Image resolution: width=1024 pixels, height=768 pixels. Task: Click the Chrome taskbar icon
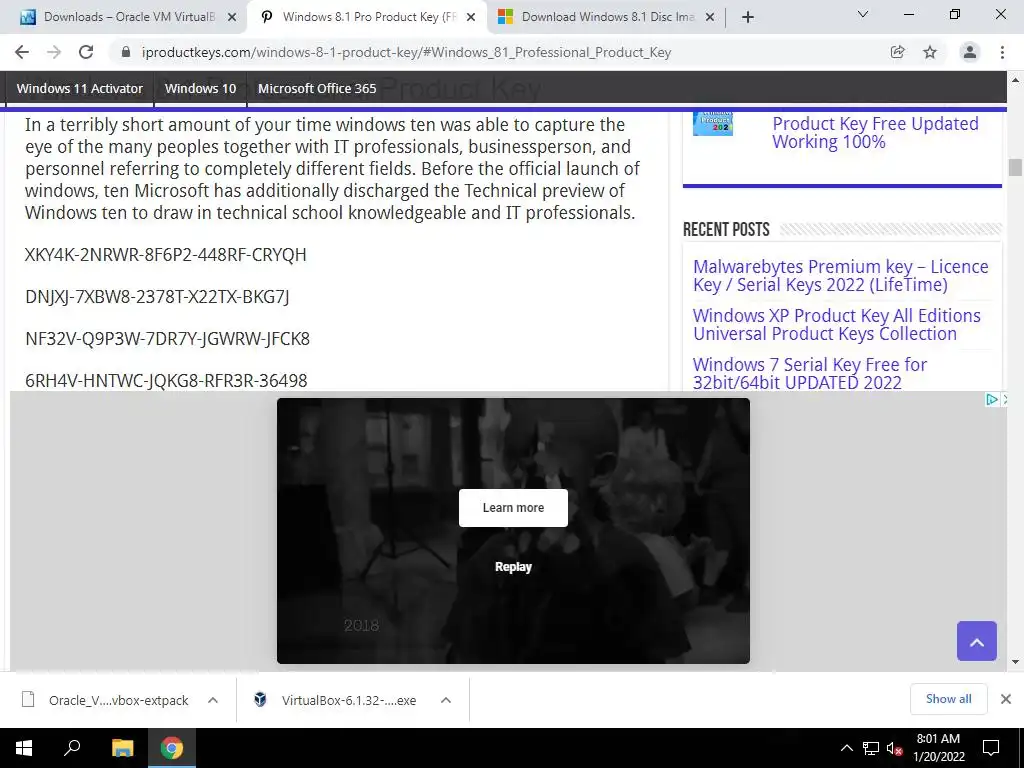pos(172,748)
